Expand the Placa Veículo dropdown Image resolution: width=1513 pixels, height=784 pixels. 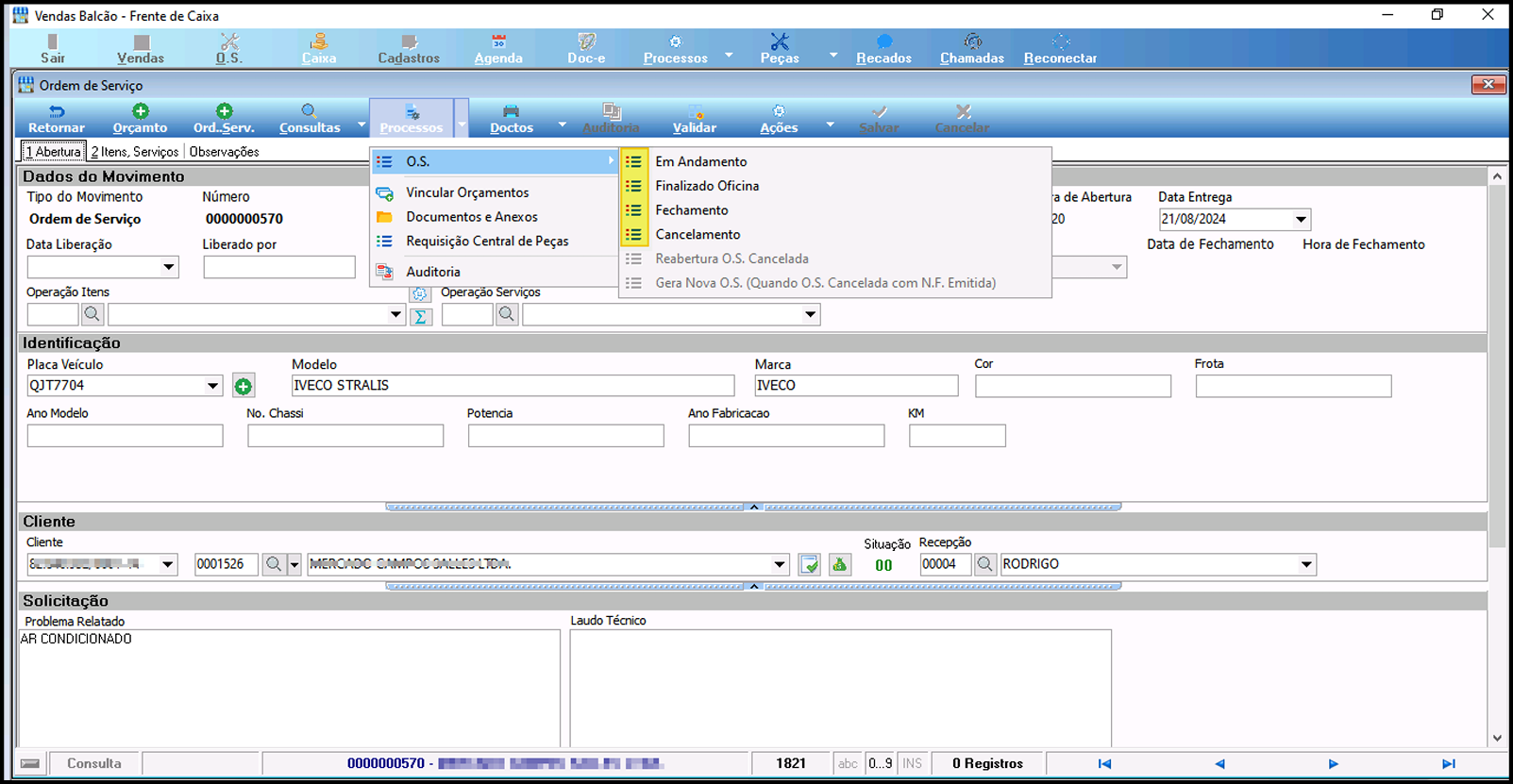pos(213,386)
